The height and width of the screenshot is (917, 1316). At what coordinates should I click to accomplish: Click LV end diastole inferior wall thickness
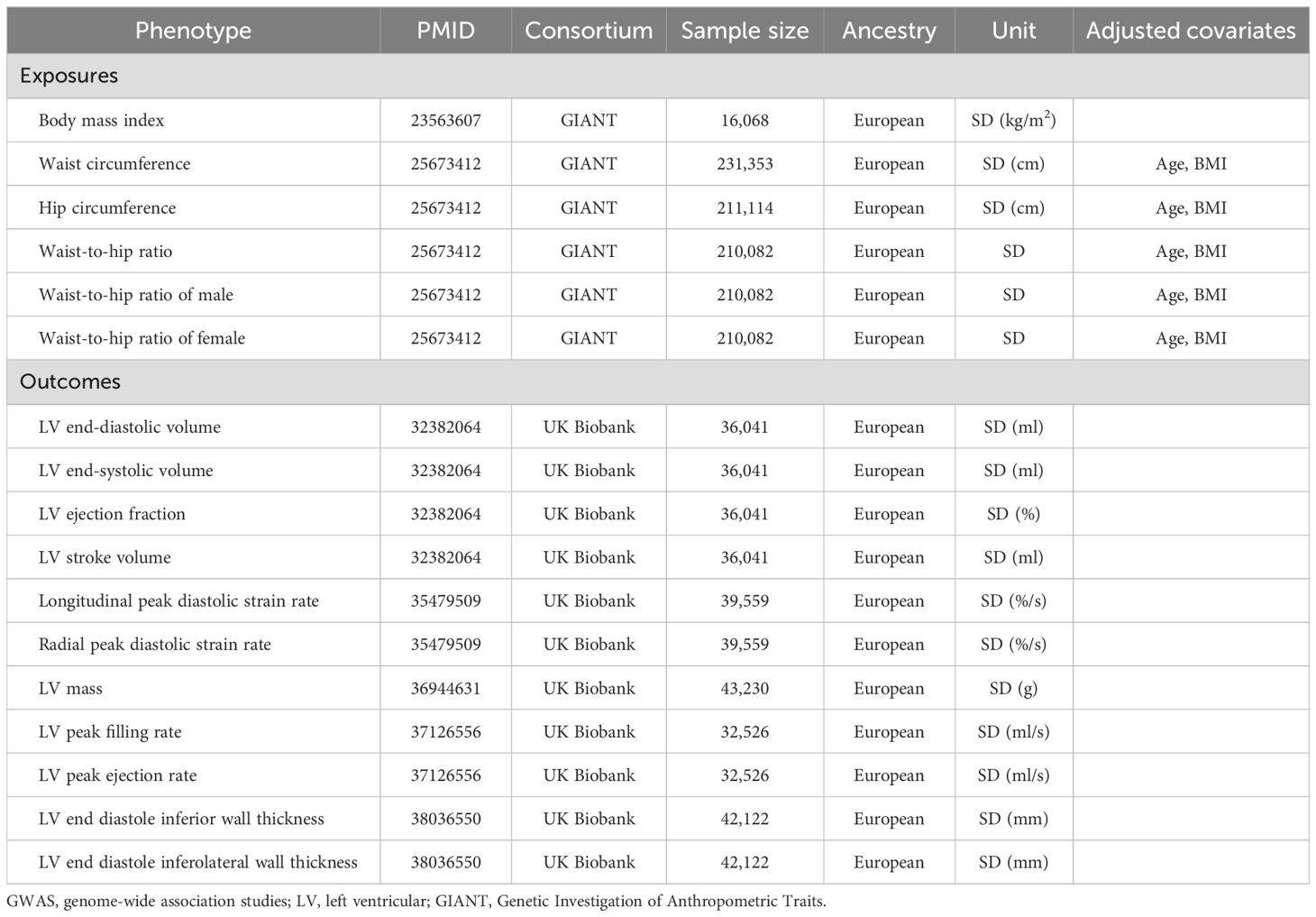click(x=181, y=819)
